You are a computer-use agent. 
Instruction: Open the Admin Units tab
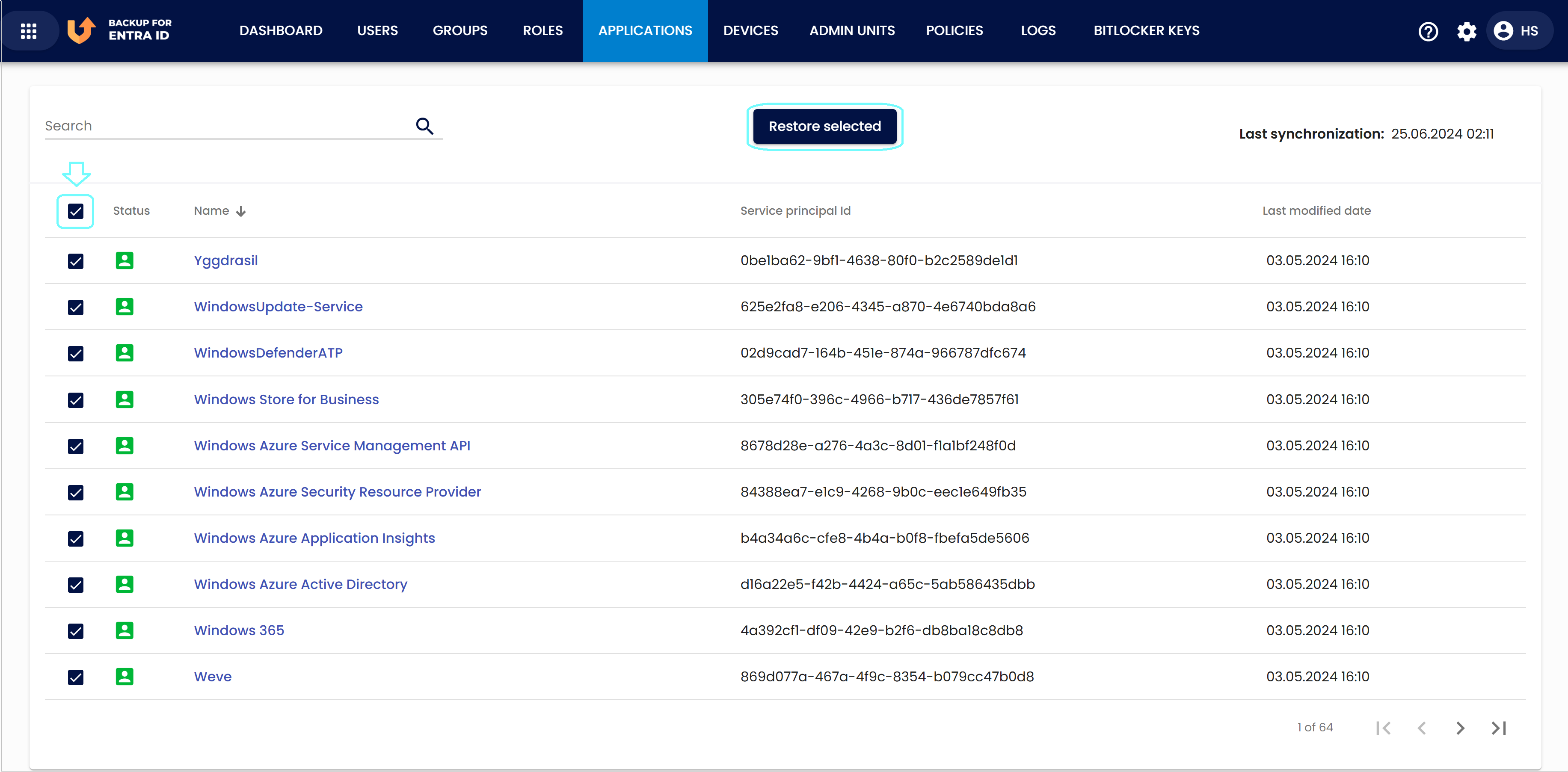852,30
